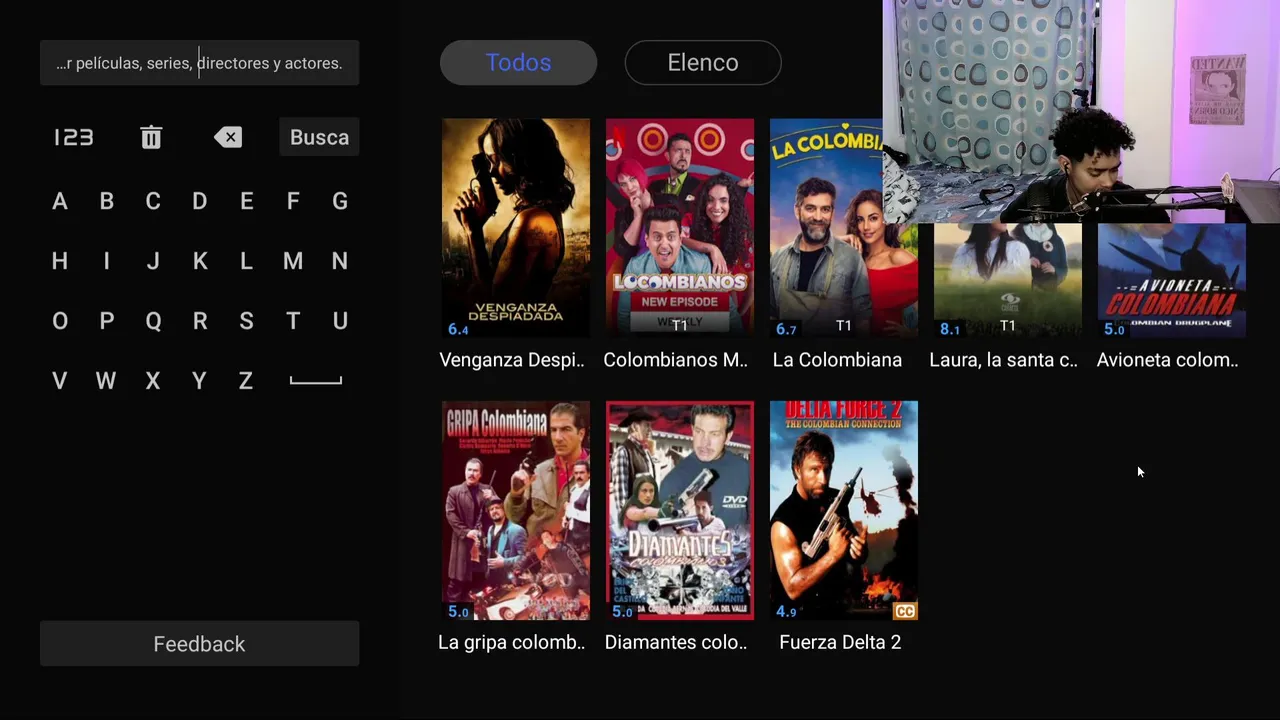1280x720 pixels.
Task: Switch keyboard to 123 numbers
Action: [73, 137]
